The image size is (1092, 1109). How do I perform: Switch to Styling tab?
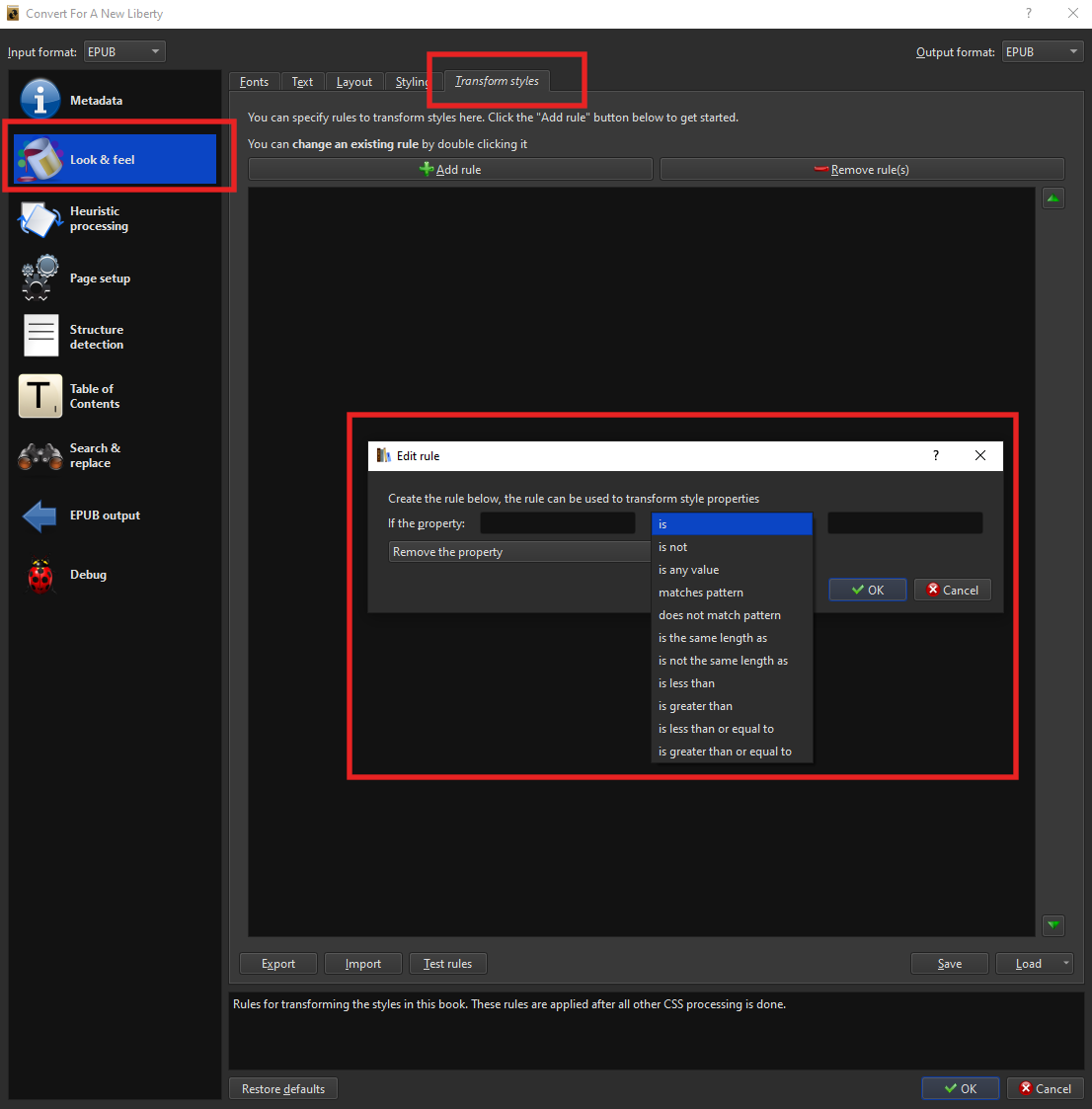click(412, 82)
